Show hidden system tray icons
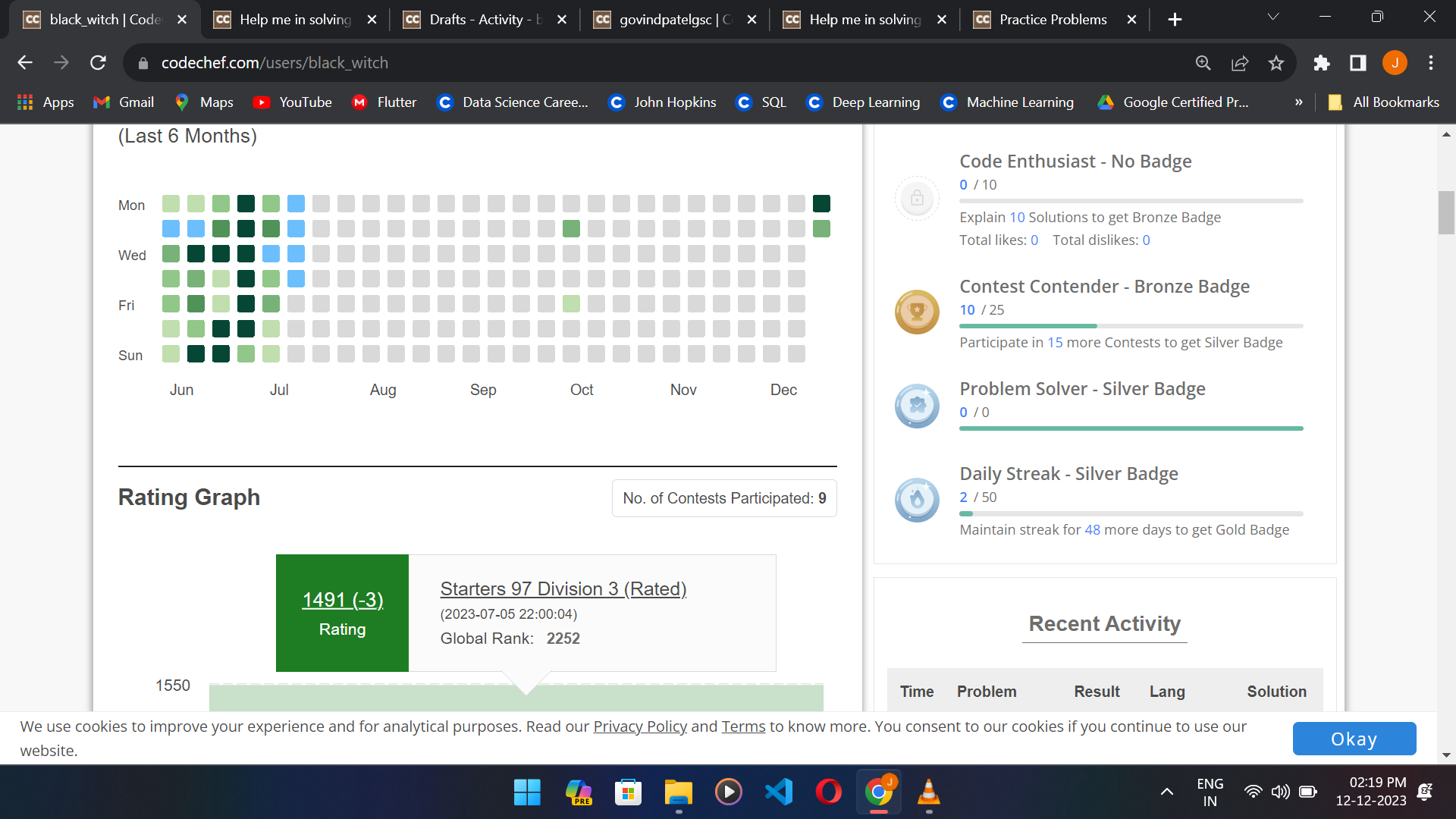 (1167, 792)
